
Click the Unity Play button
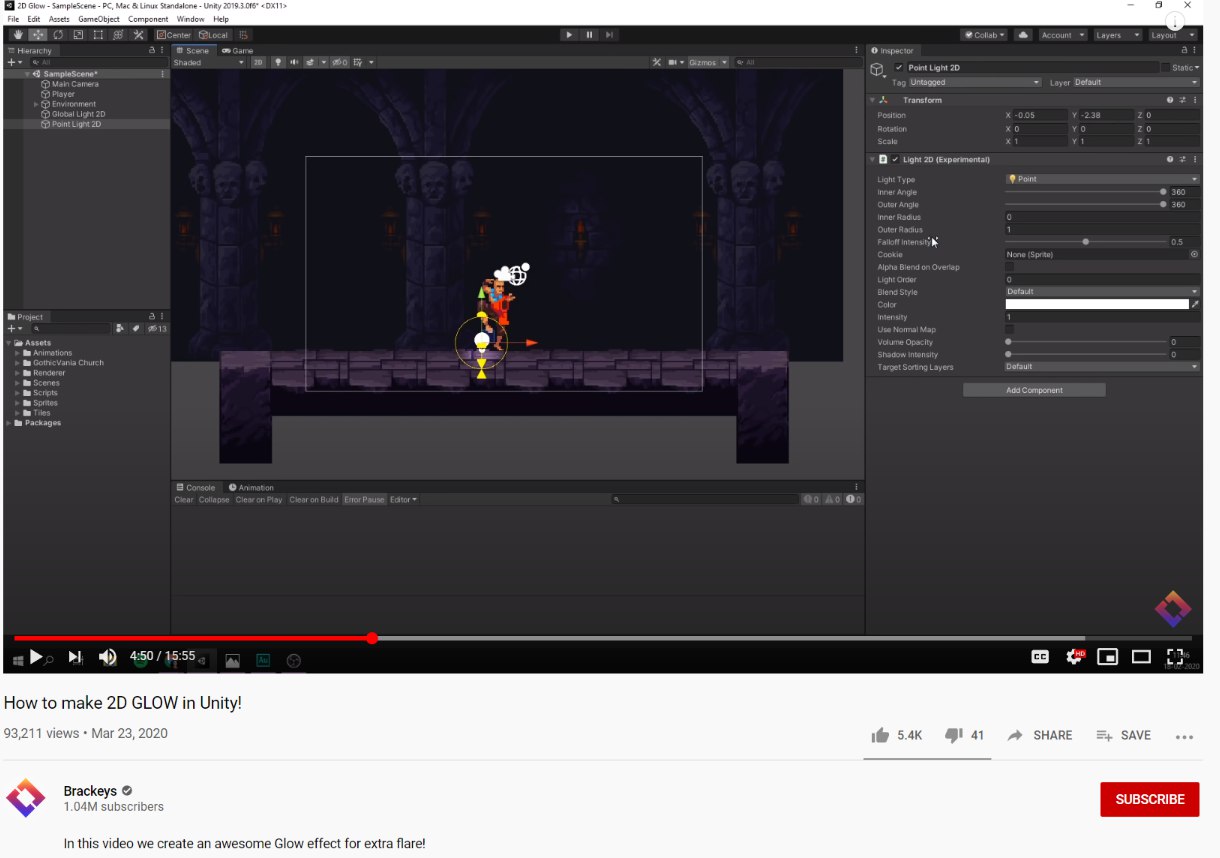[x=569, y=35]
